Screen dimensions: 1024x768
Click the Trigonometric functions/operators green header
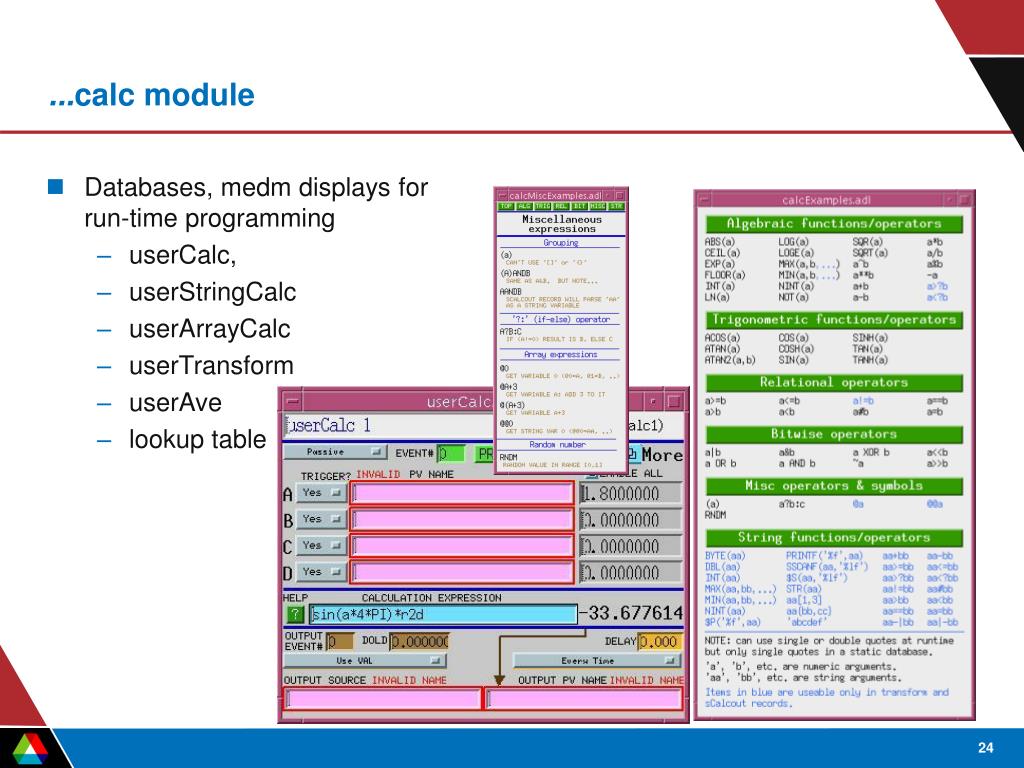click(834, 320)
